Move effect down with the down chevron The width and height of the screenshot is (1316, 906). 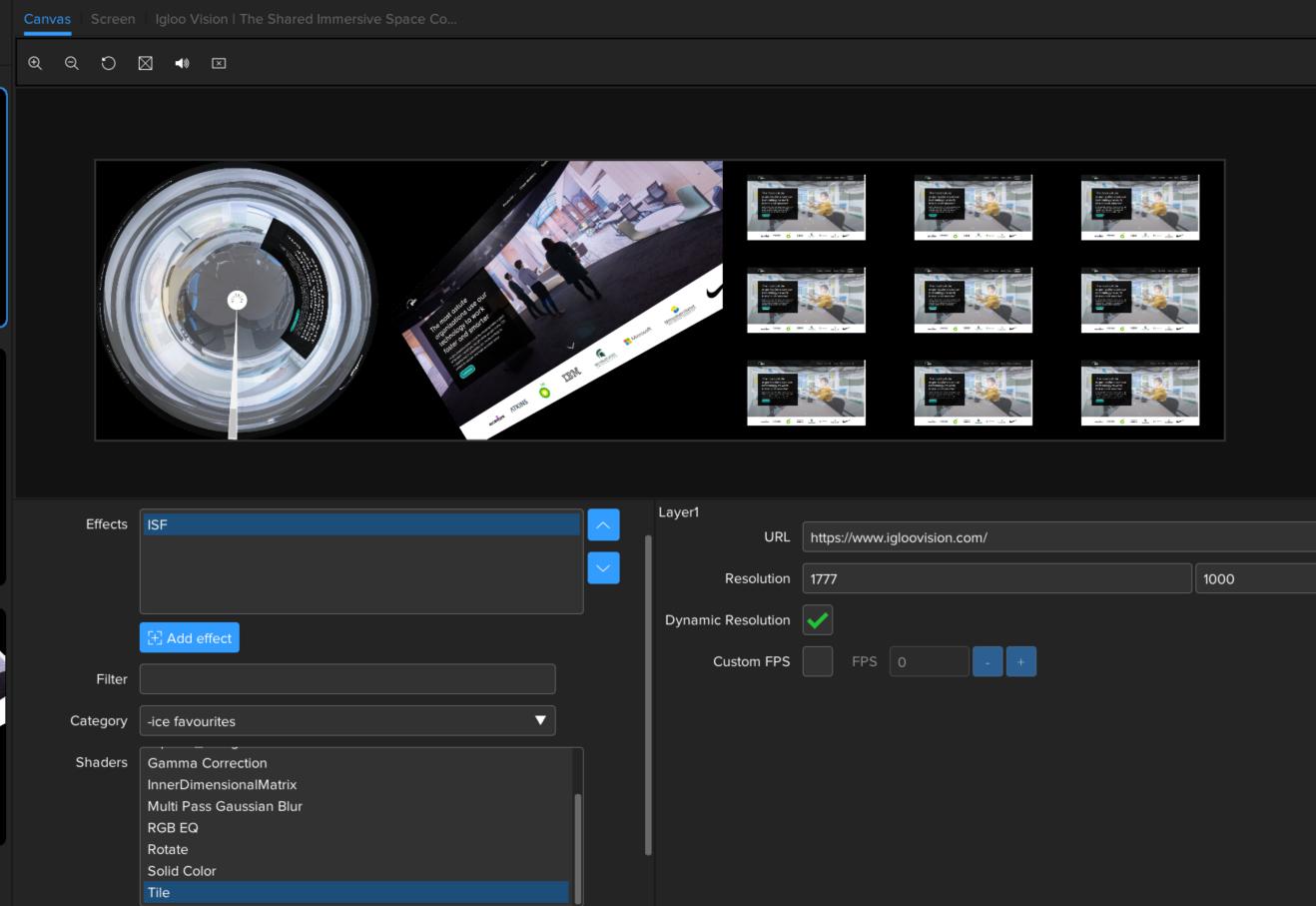[603, 567]
